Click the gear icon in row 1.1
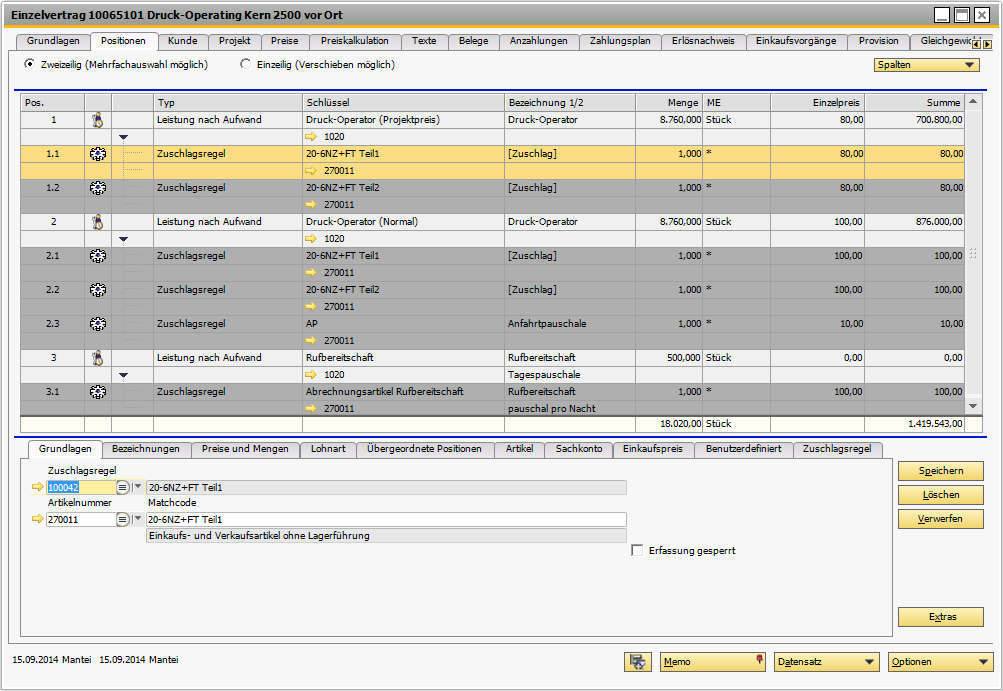This screenshot has height=691, width=1003. (x=98, y=154)
